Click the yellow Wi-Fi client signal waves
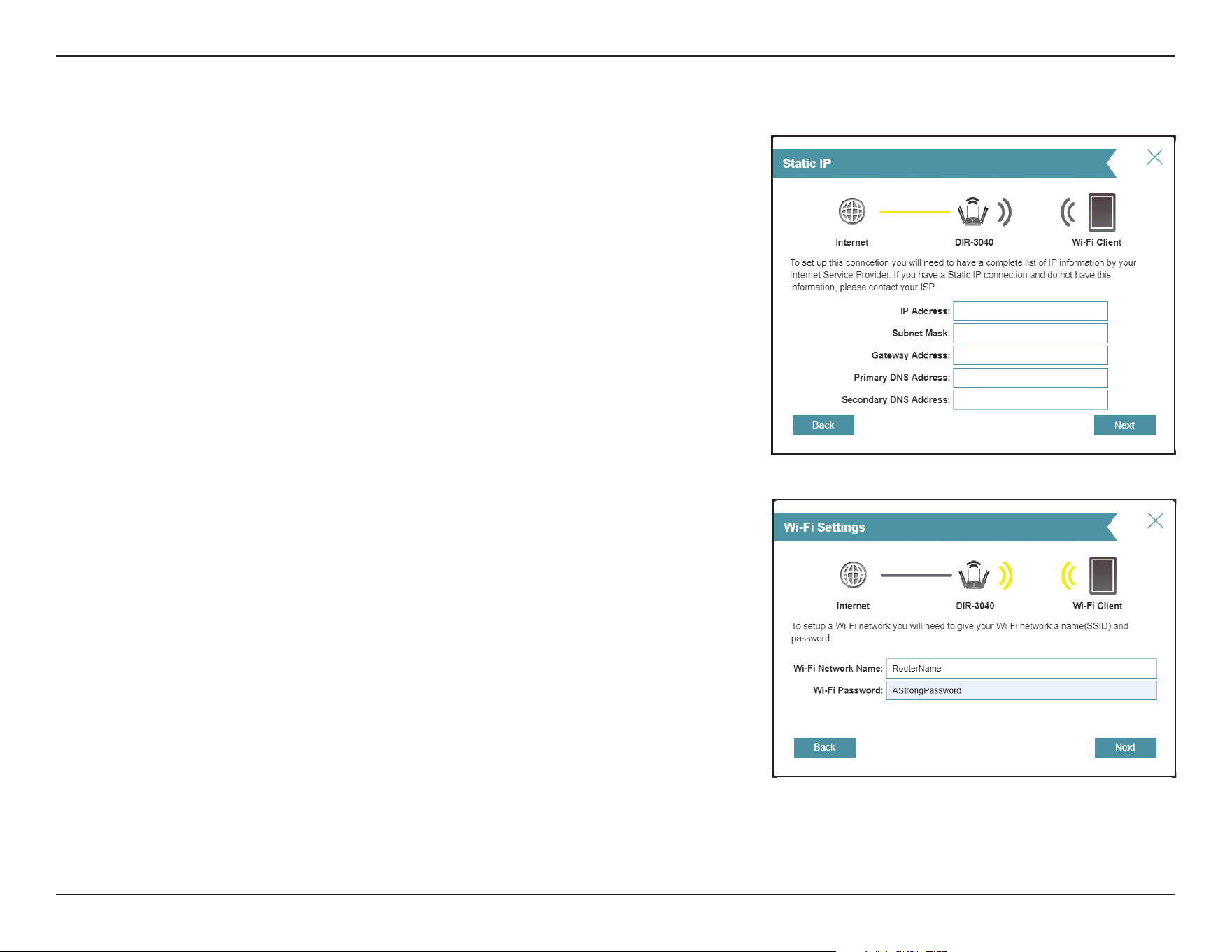 pyautogui.click(x=1068, y=576)
